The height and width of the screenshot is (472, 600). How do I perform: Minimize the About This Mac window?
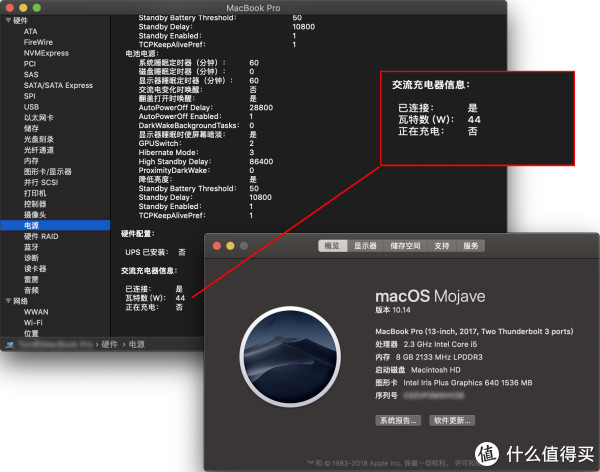click(x=230, y=246)
